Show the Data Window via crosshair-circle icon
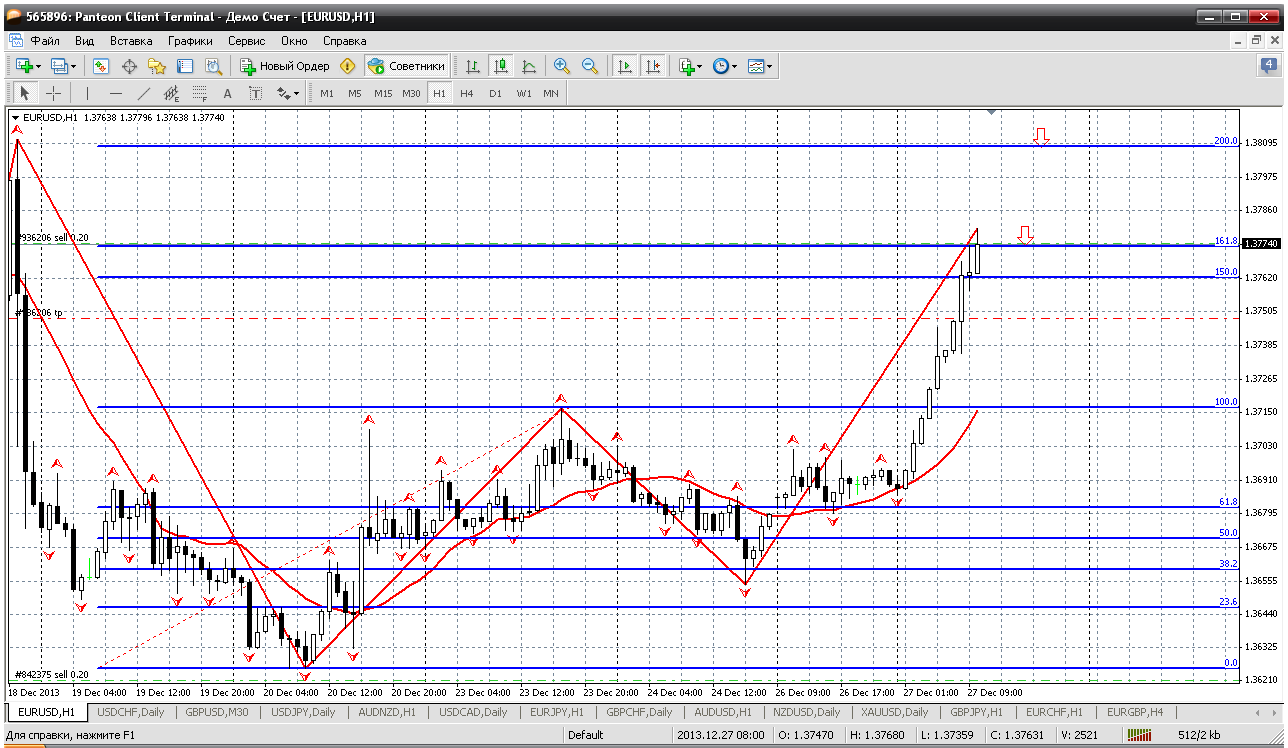 [129, 66]
